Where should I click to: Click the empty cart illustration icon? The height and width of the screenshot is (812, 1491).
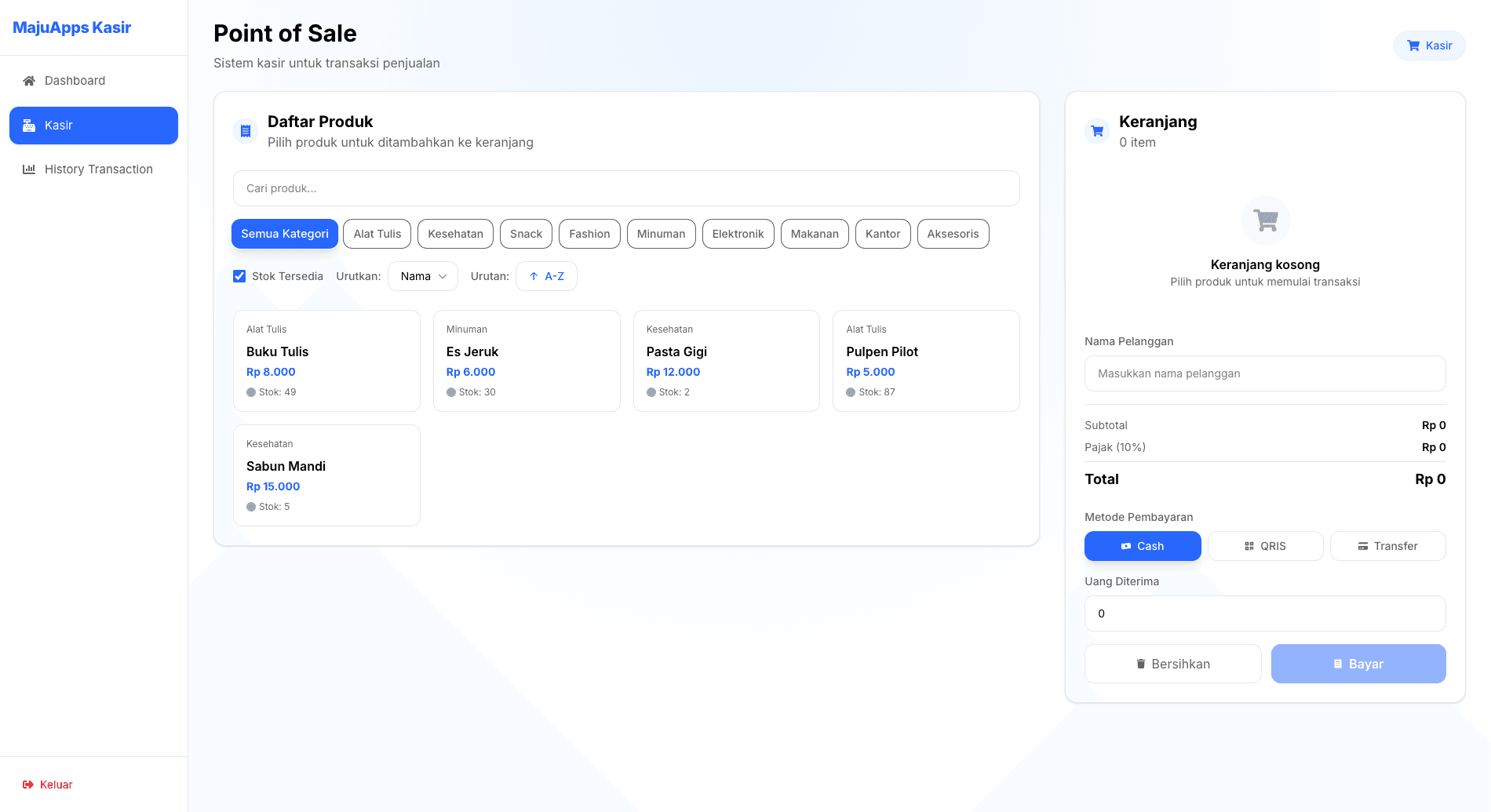point(1265,220)
